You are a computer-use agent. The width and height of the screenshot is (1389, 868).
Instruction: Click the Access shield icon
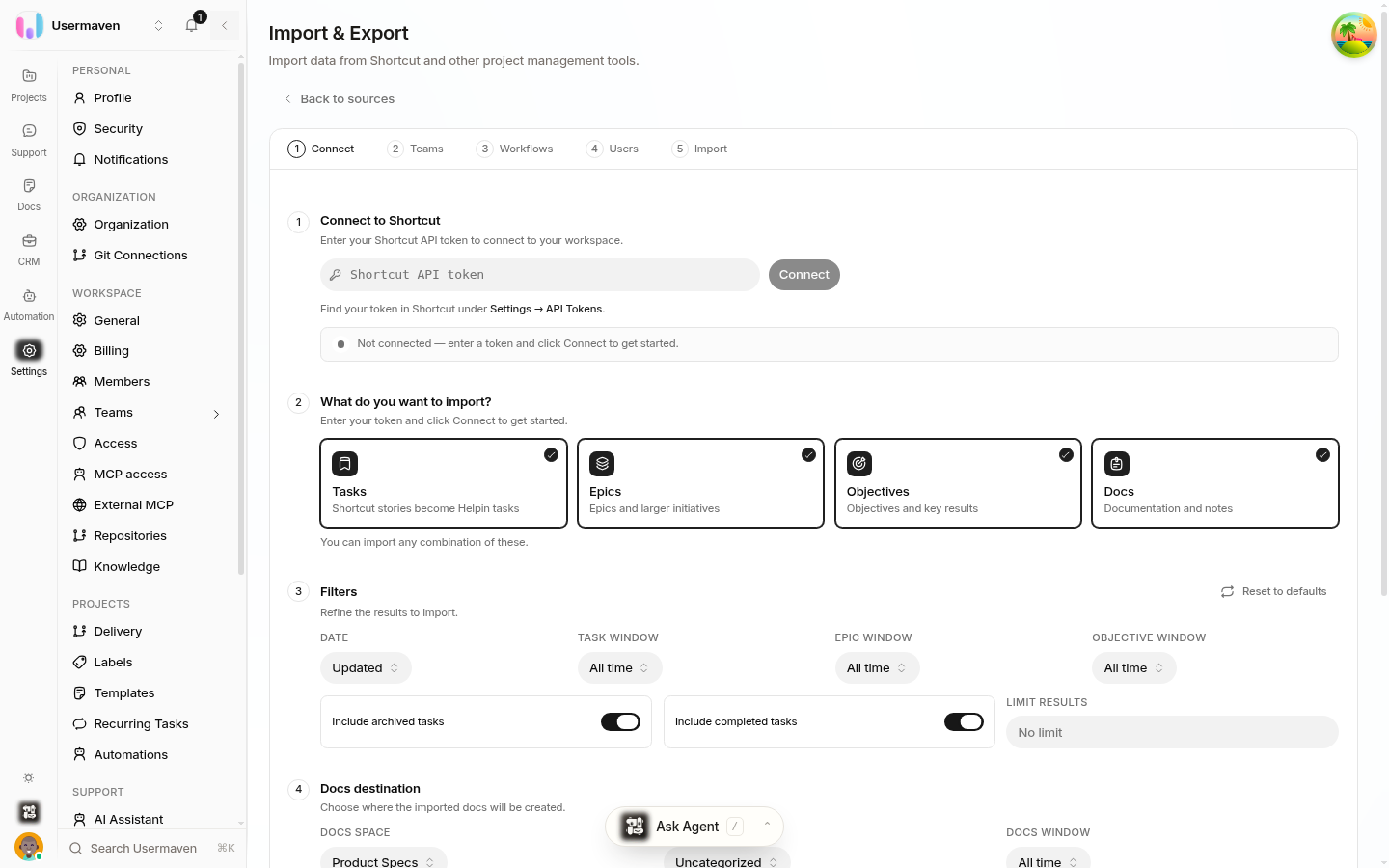tap(80, 444)
